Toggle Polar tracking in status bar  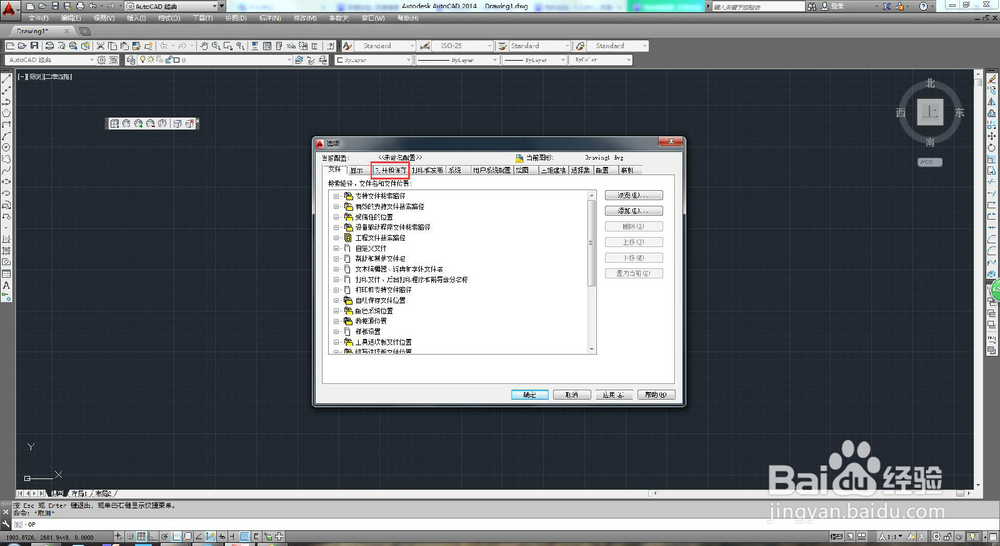165,536
